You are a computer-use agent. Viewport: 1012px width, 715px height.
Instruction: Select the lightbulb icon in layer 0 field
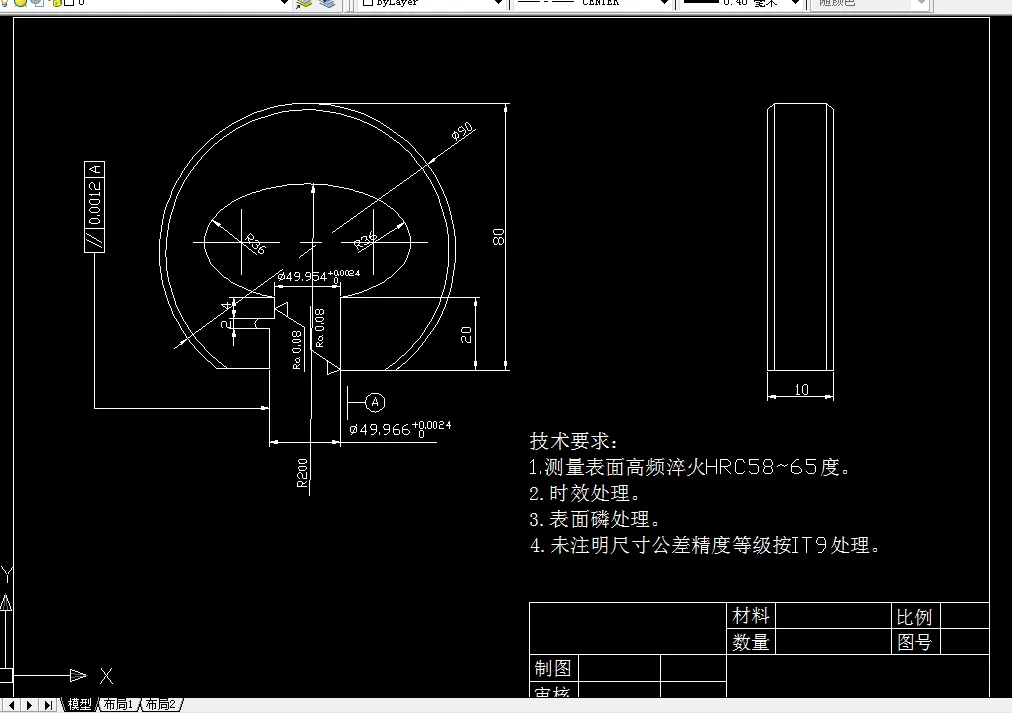coord(5,5)
